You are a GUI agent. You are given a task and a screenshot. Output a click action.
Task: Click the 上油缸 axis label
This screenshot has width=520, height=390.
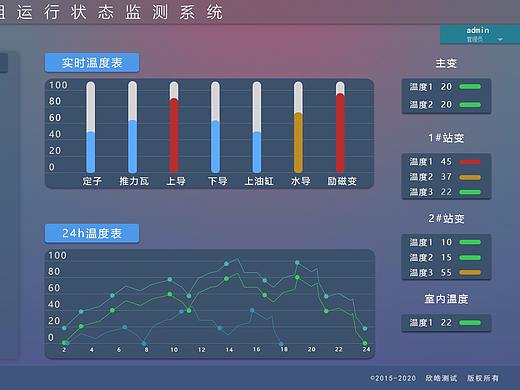click(x=259, y=181)
